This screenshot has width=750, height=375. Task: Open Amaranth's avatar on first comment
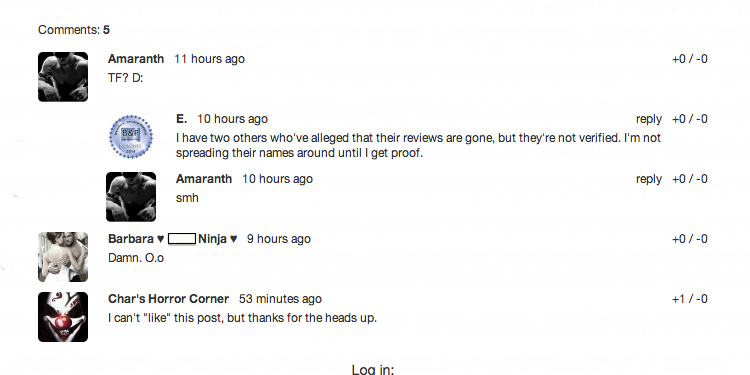click(x=63, y=77)
